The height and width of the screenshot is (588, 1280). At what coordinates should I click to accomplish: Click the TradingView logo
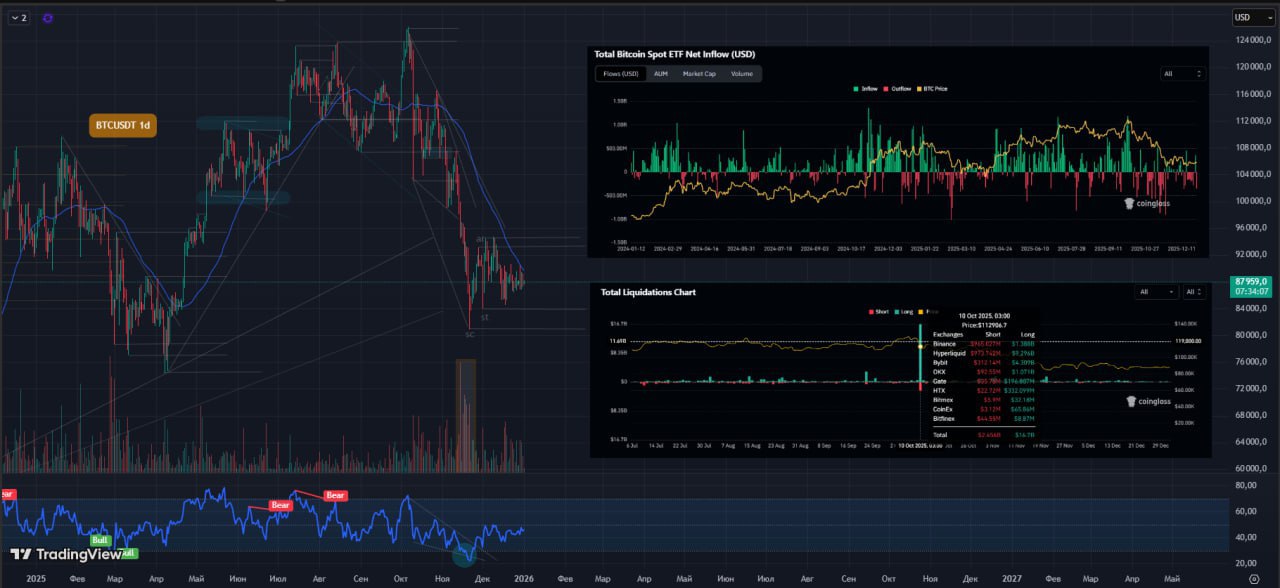66,554
